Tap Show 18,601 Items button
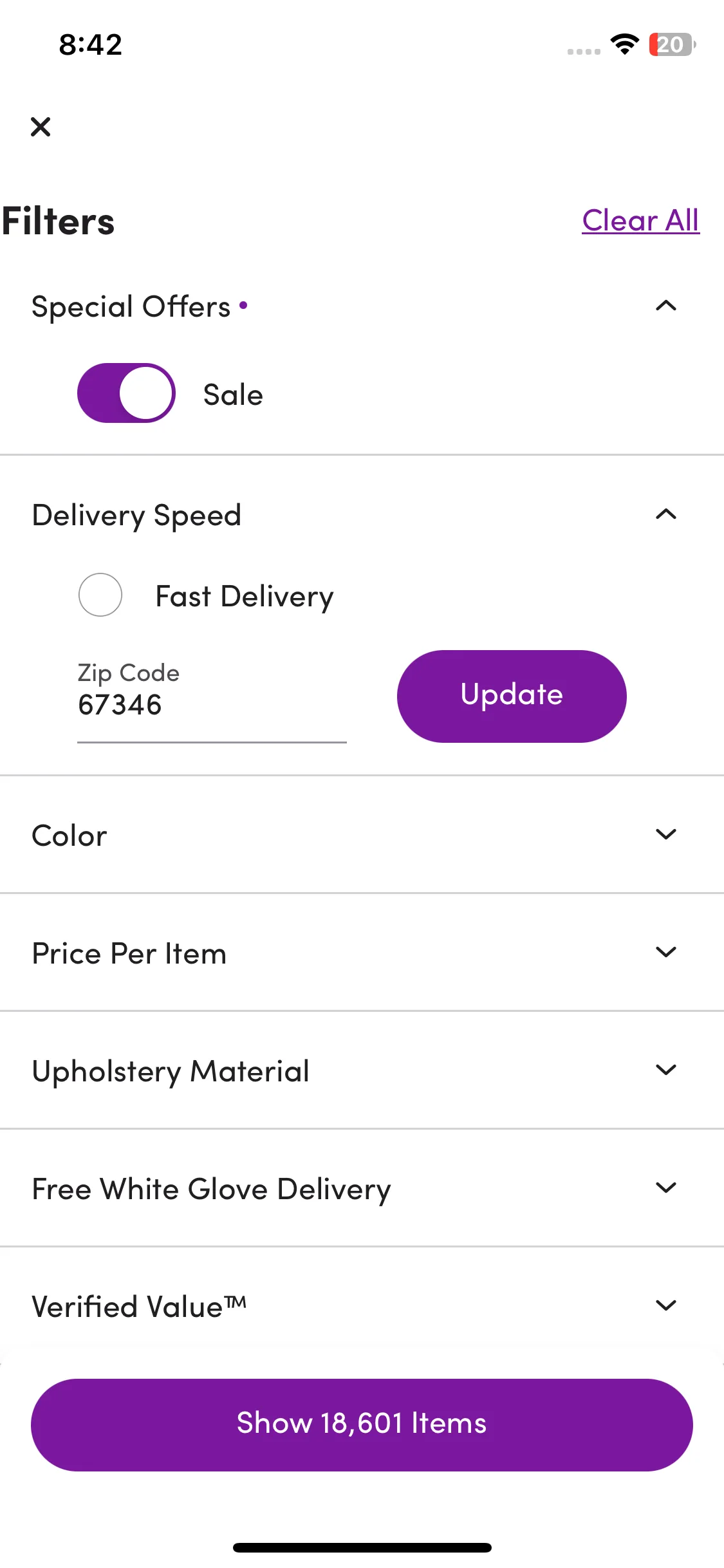This screenshot has width=724, height=1568. [362, 1424]
